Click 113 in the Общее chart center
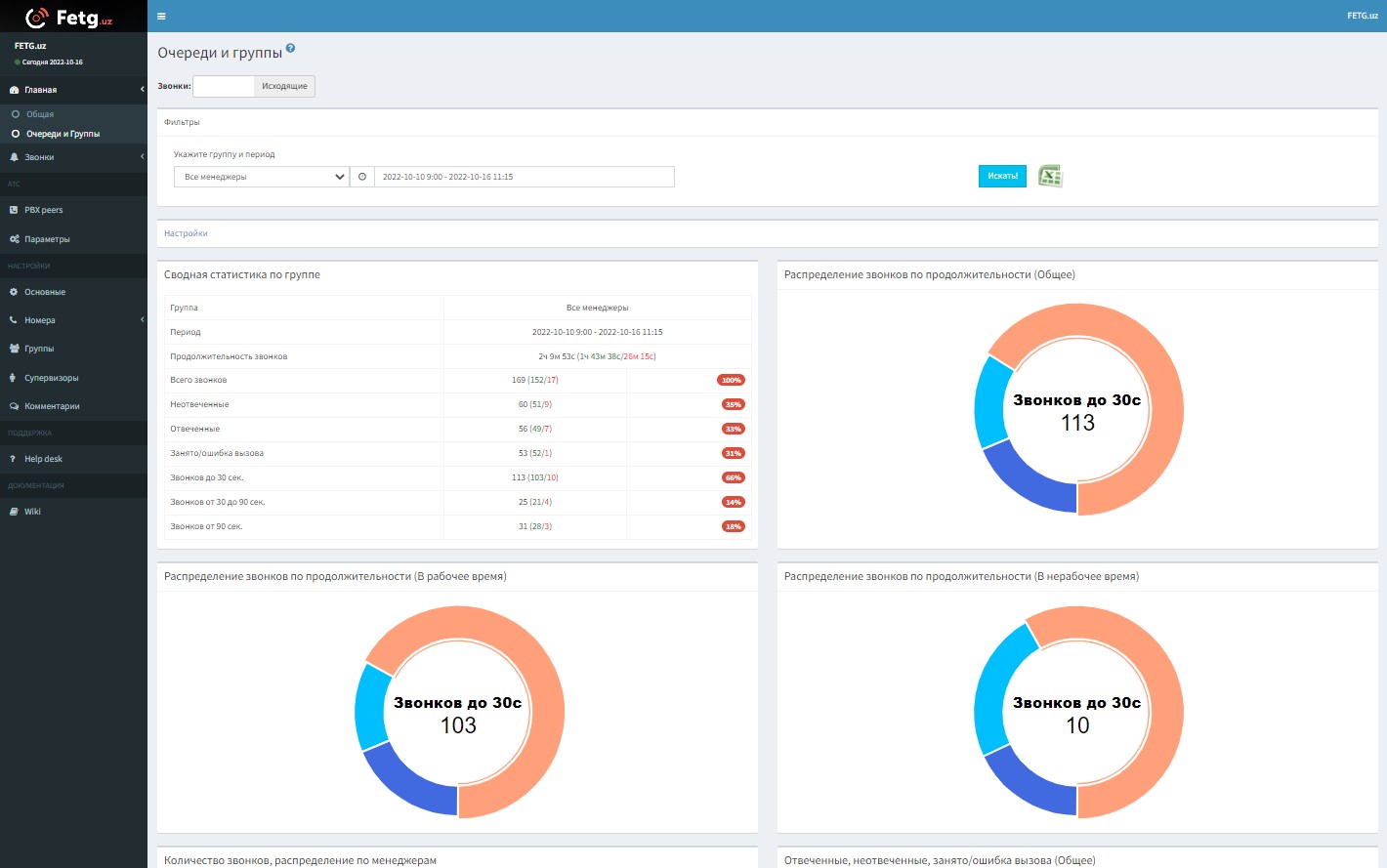 1077,423
